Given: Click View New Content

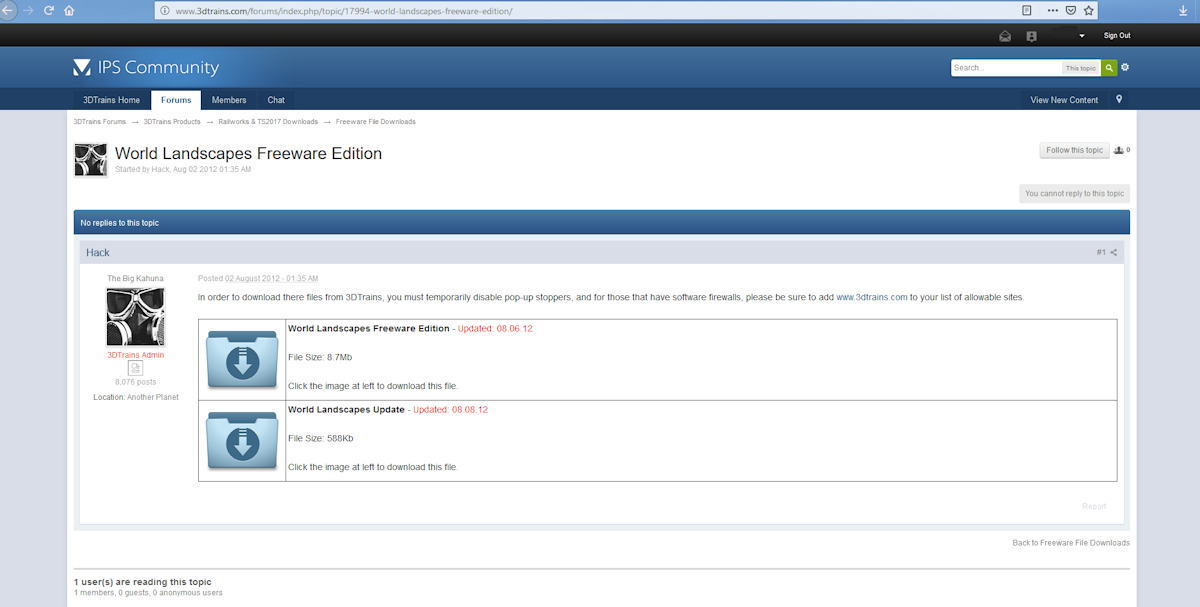Looking at the screenshot, I should 1064,100.
